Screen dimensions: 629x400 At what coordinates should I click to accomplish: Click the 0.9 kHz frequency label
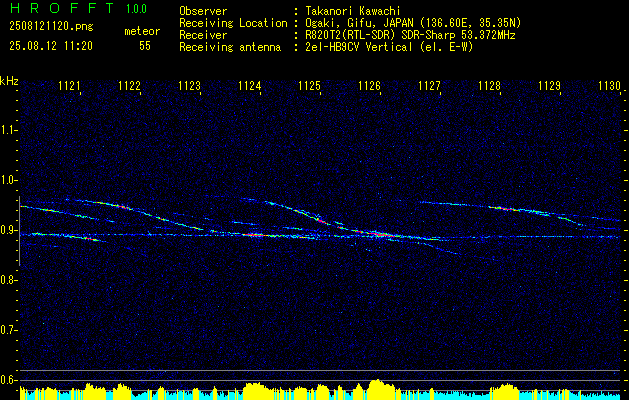point(8,230)
